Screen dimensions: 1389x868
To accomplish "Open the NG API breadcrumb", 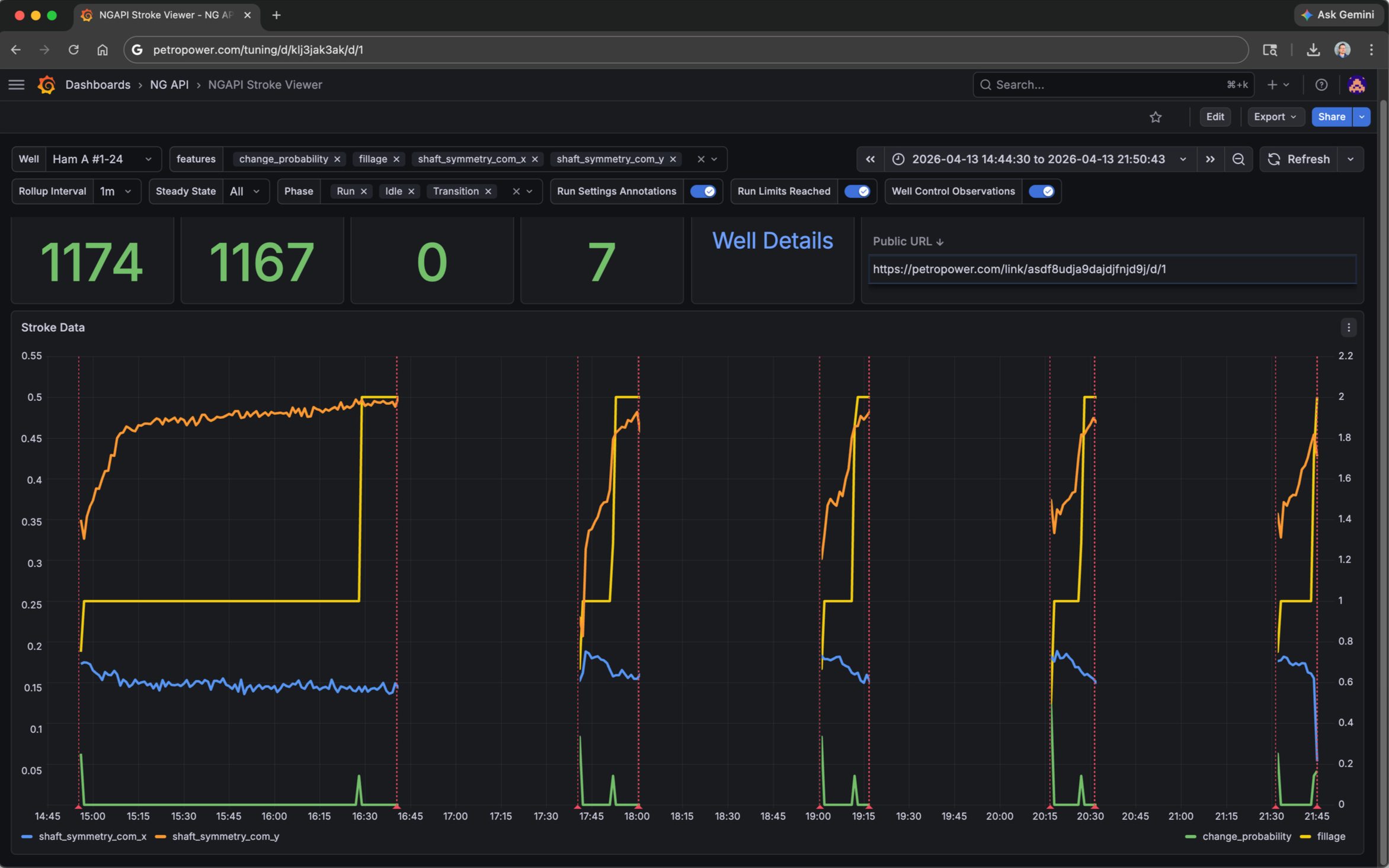I will coord(169,85).
